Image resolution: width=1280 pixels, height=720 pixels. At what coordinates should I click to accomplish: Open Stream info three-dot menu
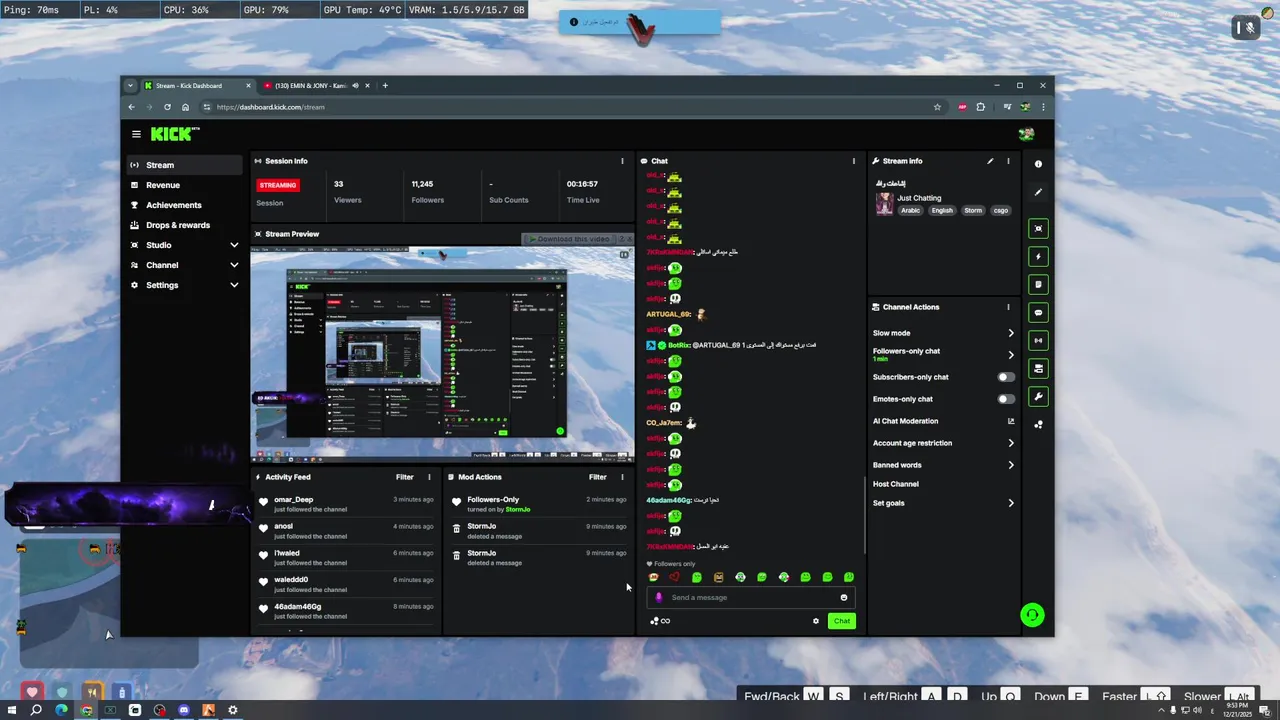tap(1008, 161)
